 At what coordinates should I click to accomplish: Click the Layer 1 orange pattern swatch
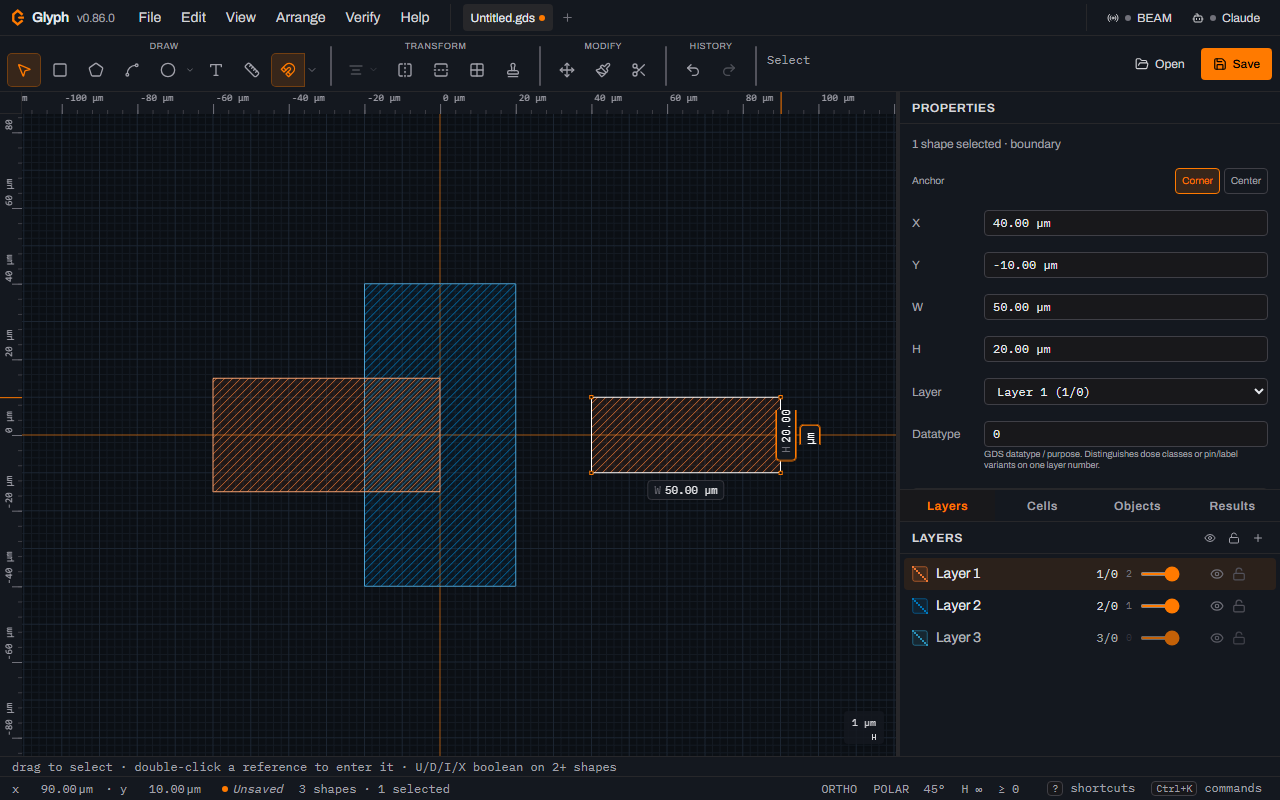pos(920,574)
